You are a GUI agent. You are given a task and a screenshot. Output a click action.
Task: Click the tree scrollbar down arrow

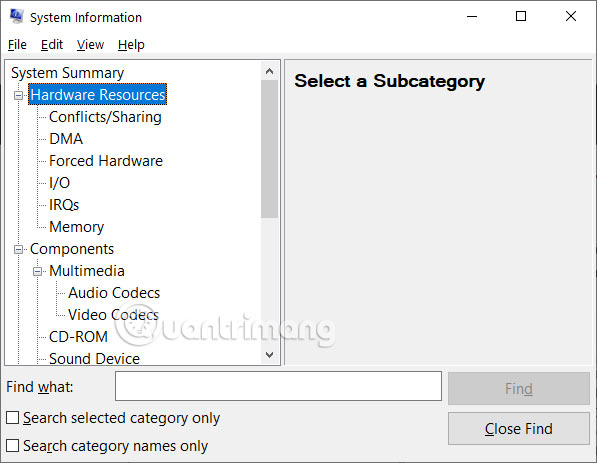click(x=270, y=355)
